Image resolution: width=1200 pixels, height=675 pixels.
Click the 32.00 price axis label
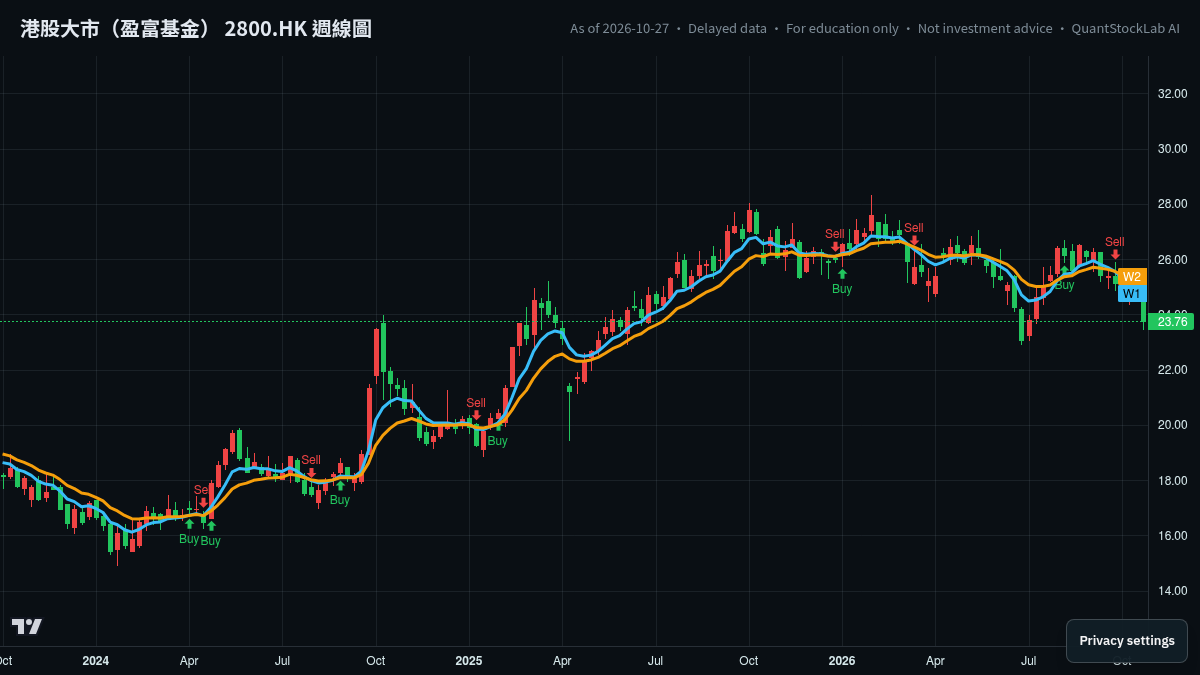1171,94
